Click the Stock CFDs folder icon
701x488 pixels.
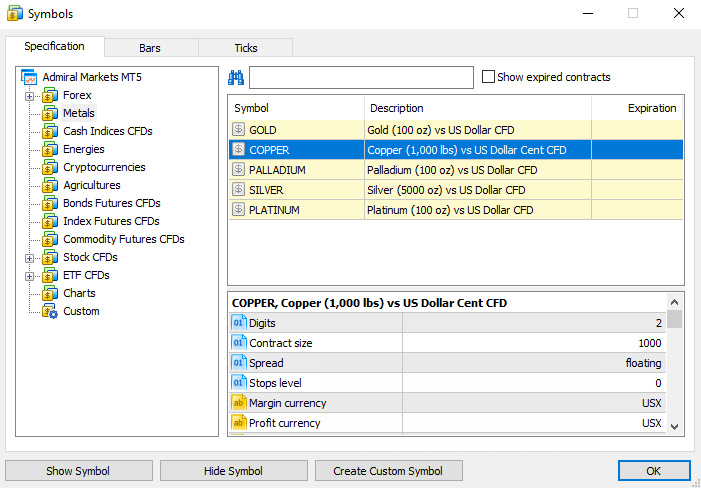[50, 257]
